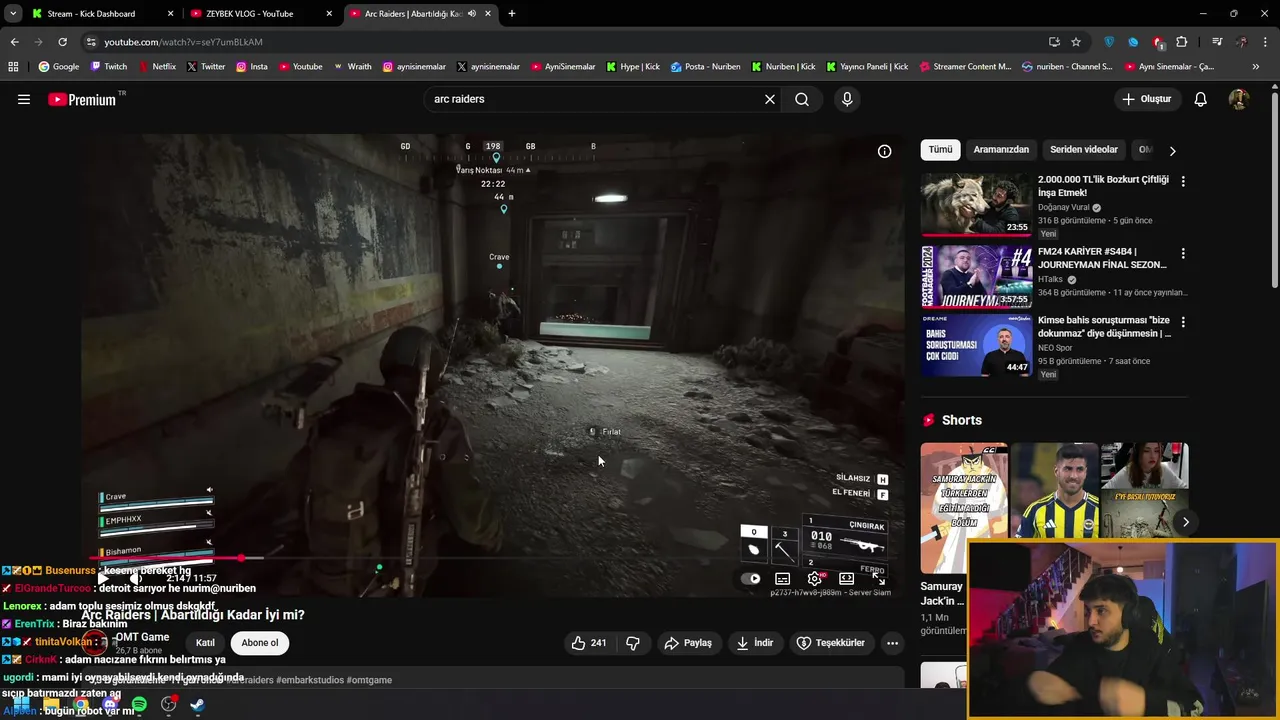Open the YouTube account avatar menu
The height and width of the screenshot is (720, 1280).
pos(1238,99)
